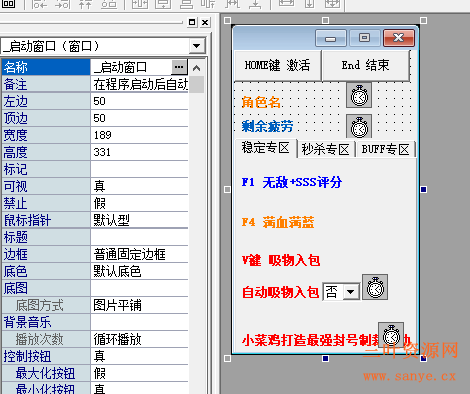Image resolution: width=470 pixels, height=394 pixels.
Task: Select the 背景音乐 property name cell
Action: [x=46, y=322]
